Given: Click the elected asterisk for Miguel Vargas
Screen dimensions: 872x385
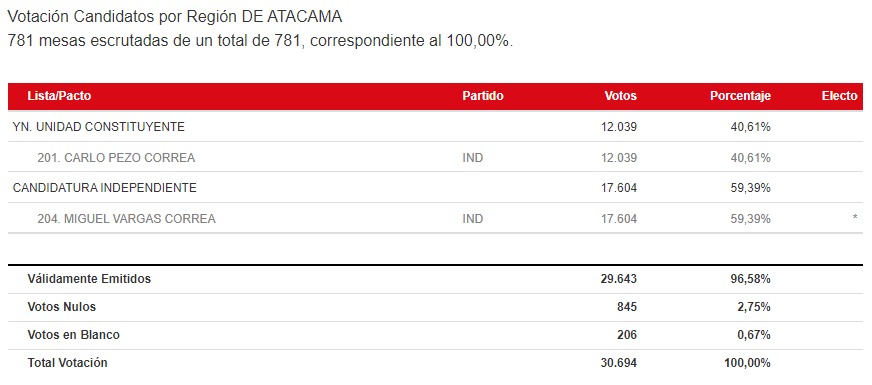Looking at the screenshot, I should 855,218.
